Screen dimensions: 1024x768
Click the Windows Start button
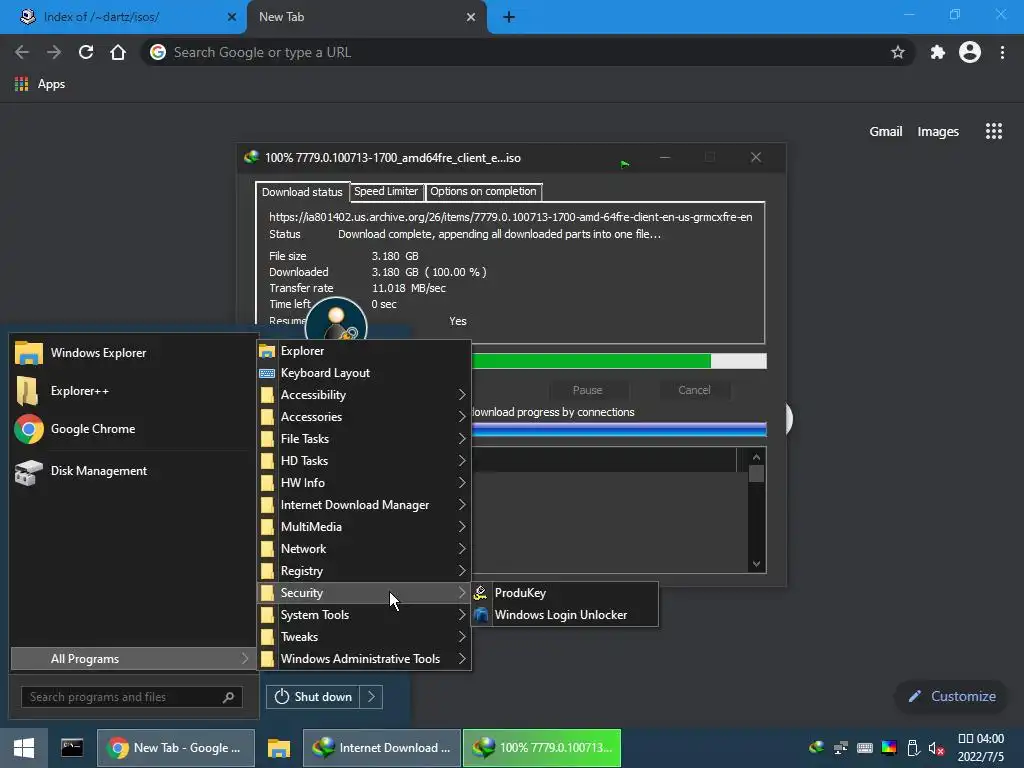tap(24, 748)
